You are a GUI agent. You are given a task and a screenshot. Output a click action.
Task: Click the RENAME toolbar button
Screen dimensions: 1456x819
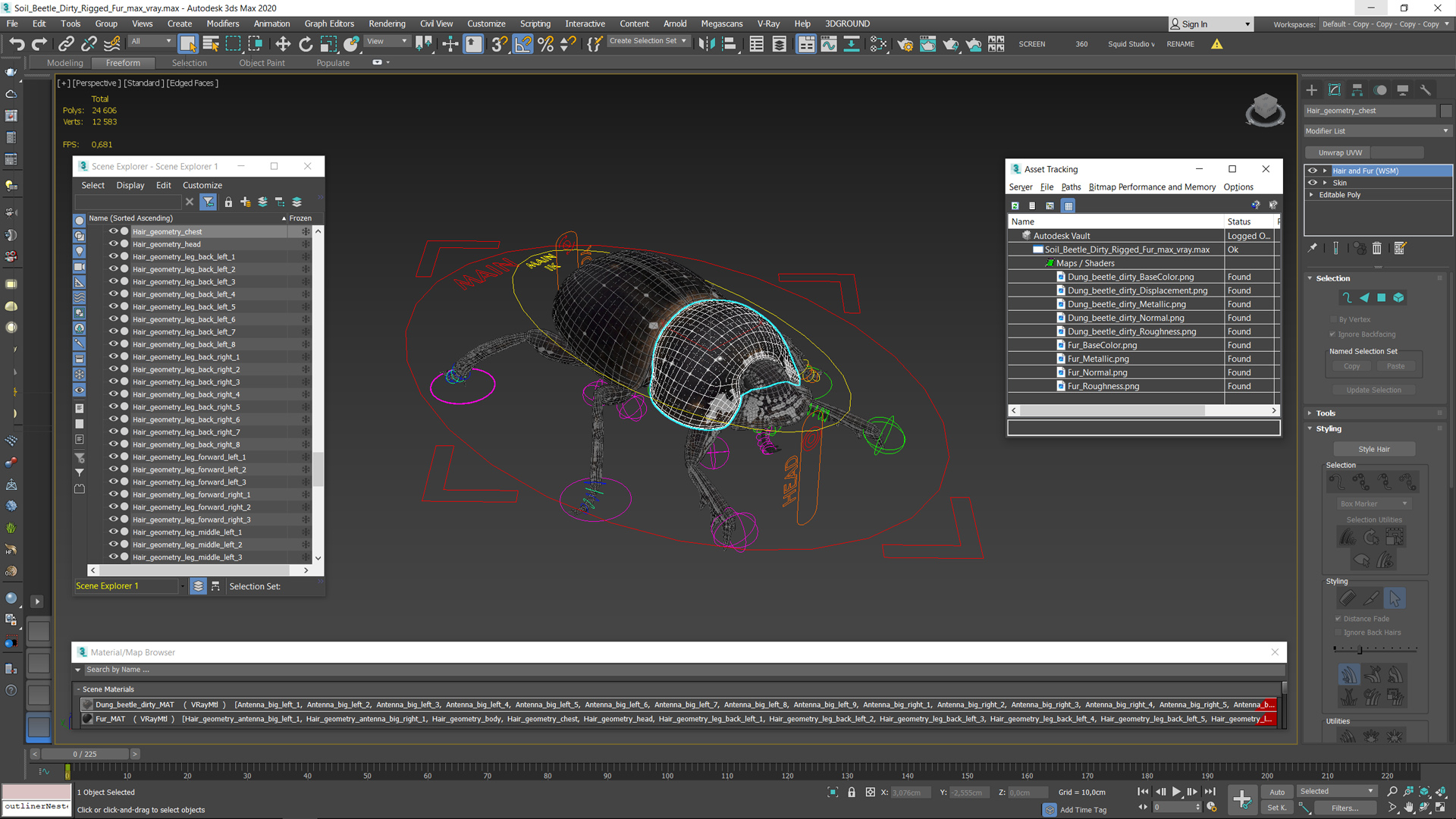[1180, 44]
